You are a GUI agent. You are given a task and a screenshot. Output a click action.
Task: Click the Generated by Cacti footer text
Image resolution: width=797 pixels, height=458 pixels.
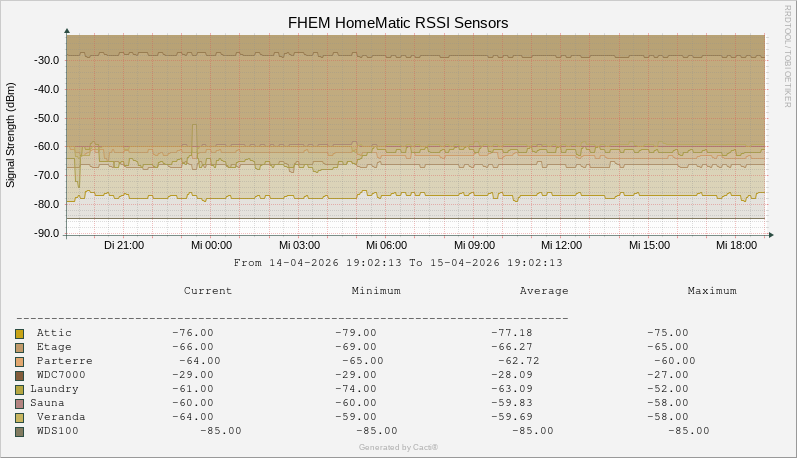click(398, 447)
